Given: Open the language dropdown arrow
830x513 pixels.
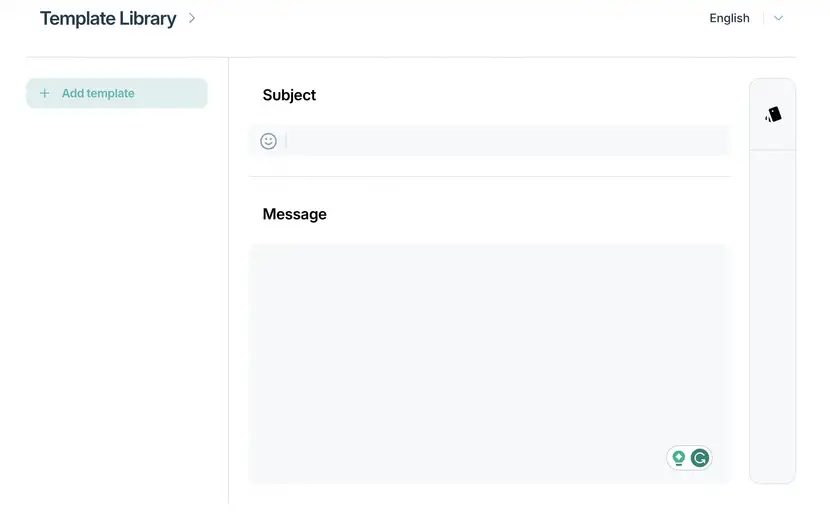Looking at the screenshot, I should point(778,18).
